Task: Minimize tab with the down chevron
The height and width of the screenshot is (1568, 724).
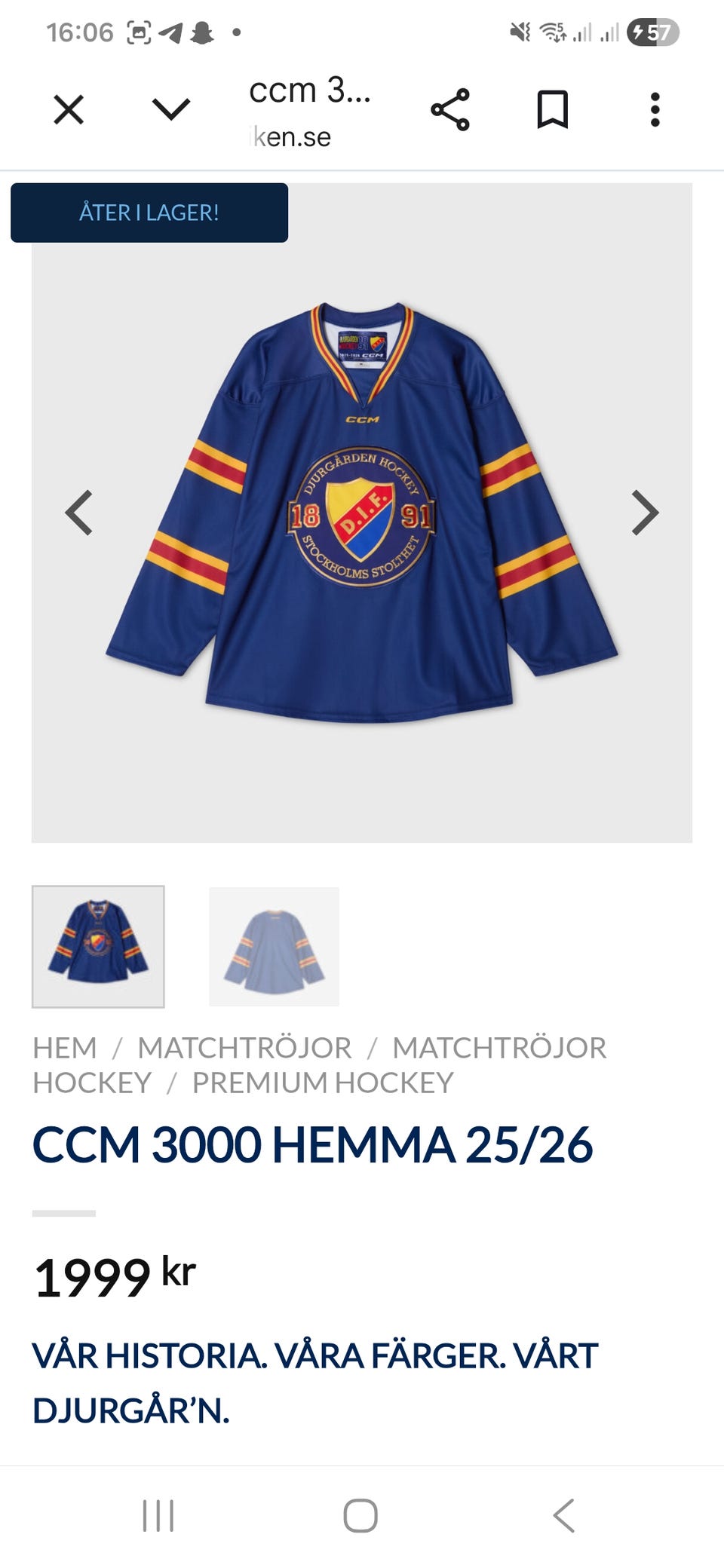Action: [x=171, y=110]
